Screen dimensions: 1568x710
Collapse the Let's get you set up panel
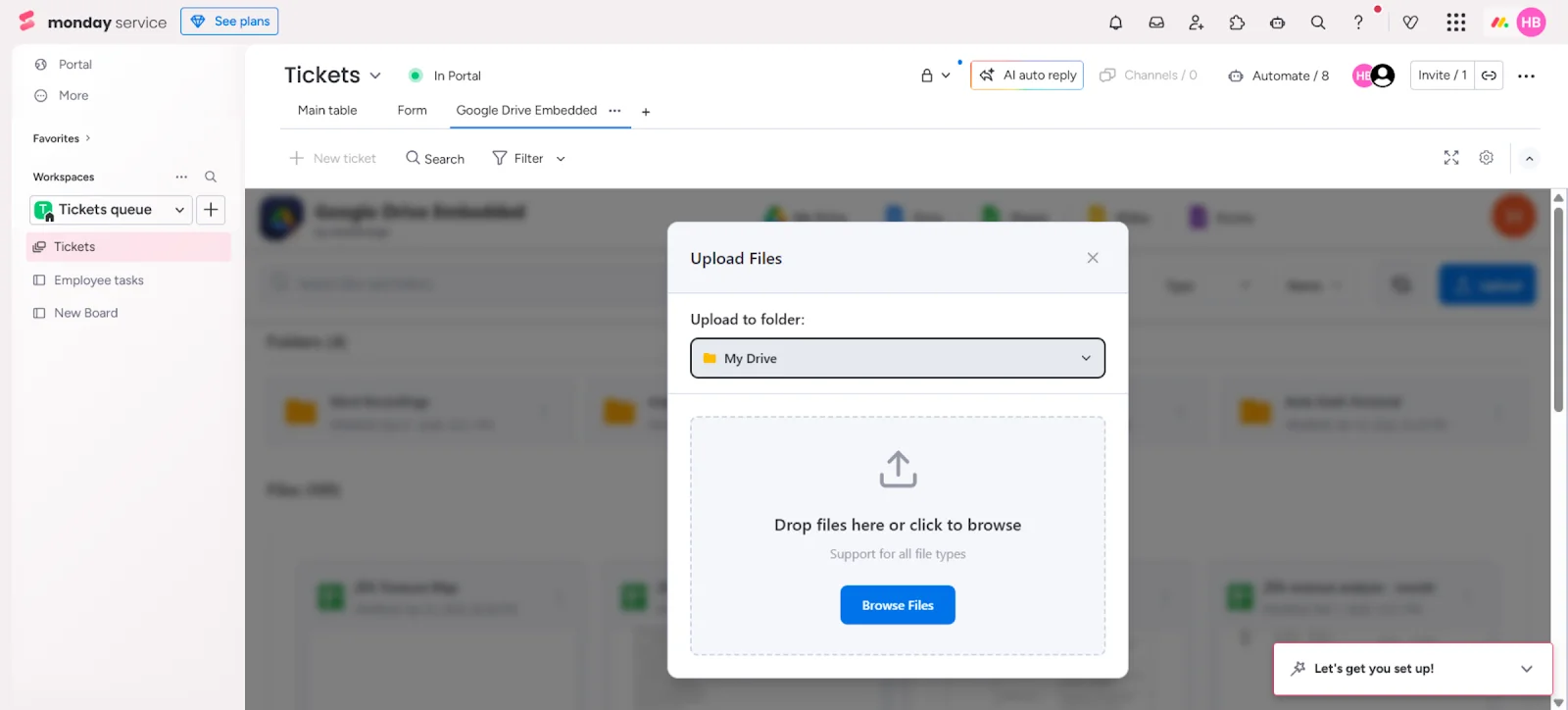[1526, 669]
